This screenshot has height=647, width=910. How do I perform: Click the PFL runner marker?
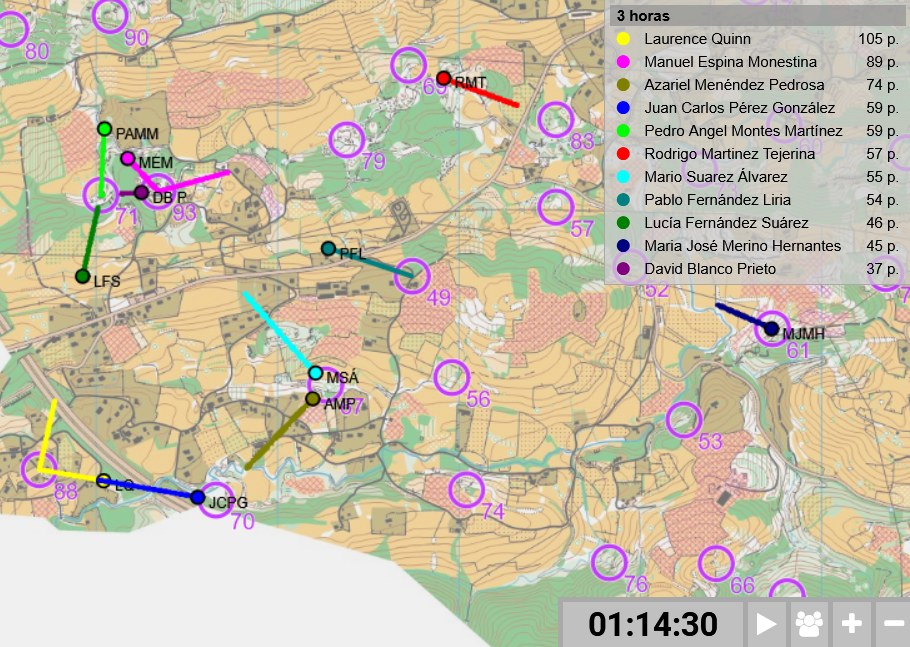(x=328, y=248)
